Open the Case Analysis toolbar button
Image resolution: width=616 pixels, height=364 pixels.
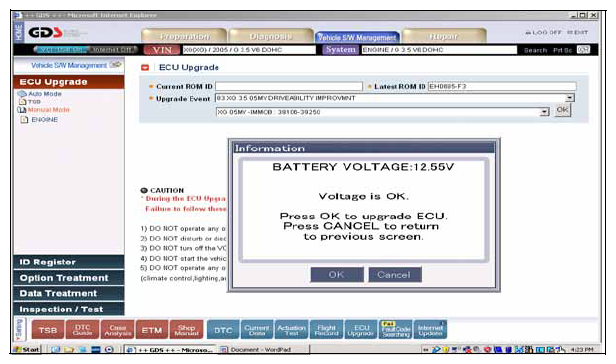coord(117,330)
